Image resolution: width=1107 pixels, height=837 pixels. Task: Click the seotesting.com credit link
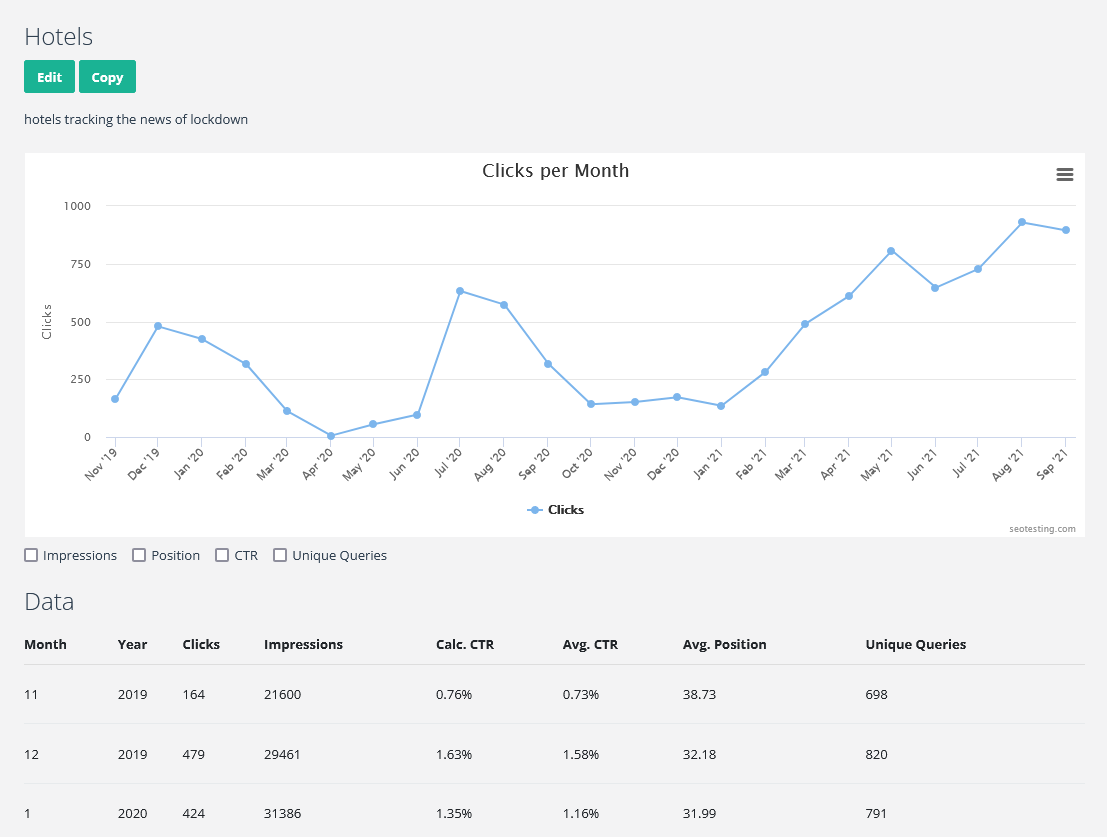point(1043,528)
